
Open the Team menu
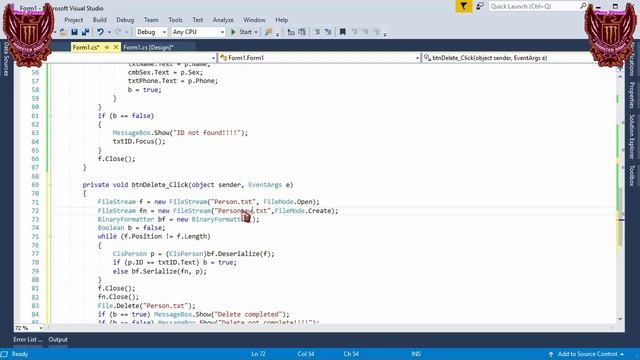(x=151, y=20)
